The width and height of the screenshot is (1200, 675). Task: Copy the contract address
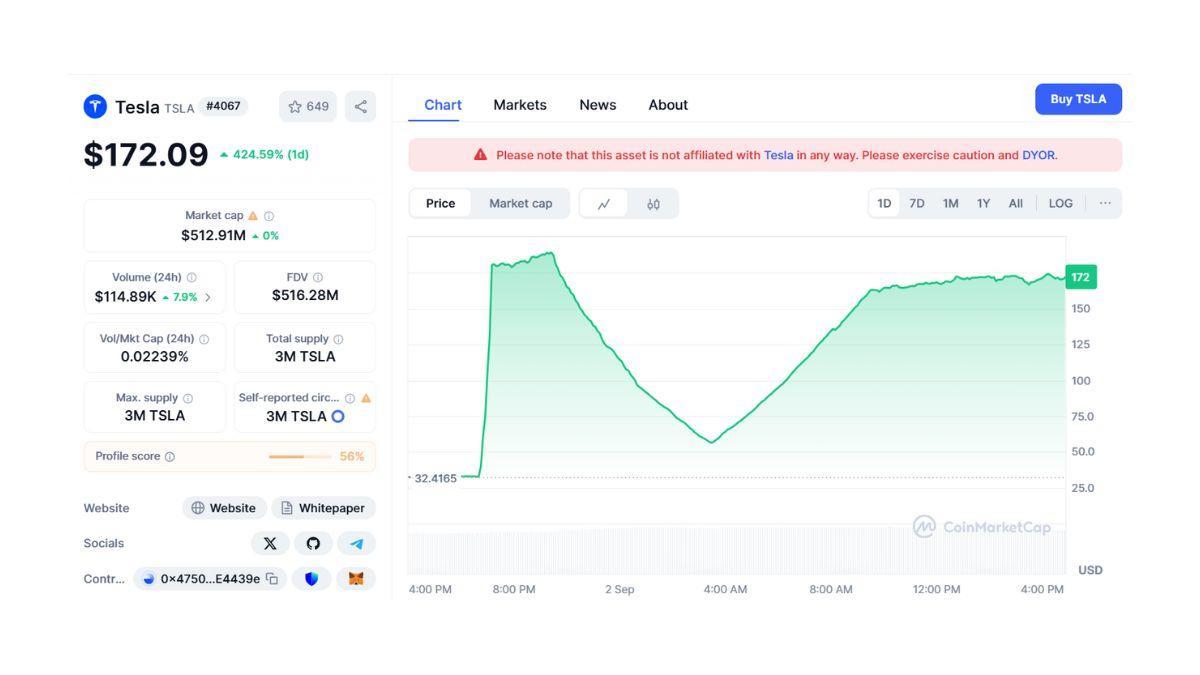(273, 578)
